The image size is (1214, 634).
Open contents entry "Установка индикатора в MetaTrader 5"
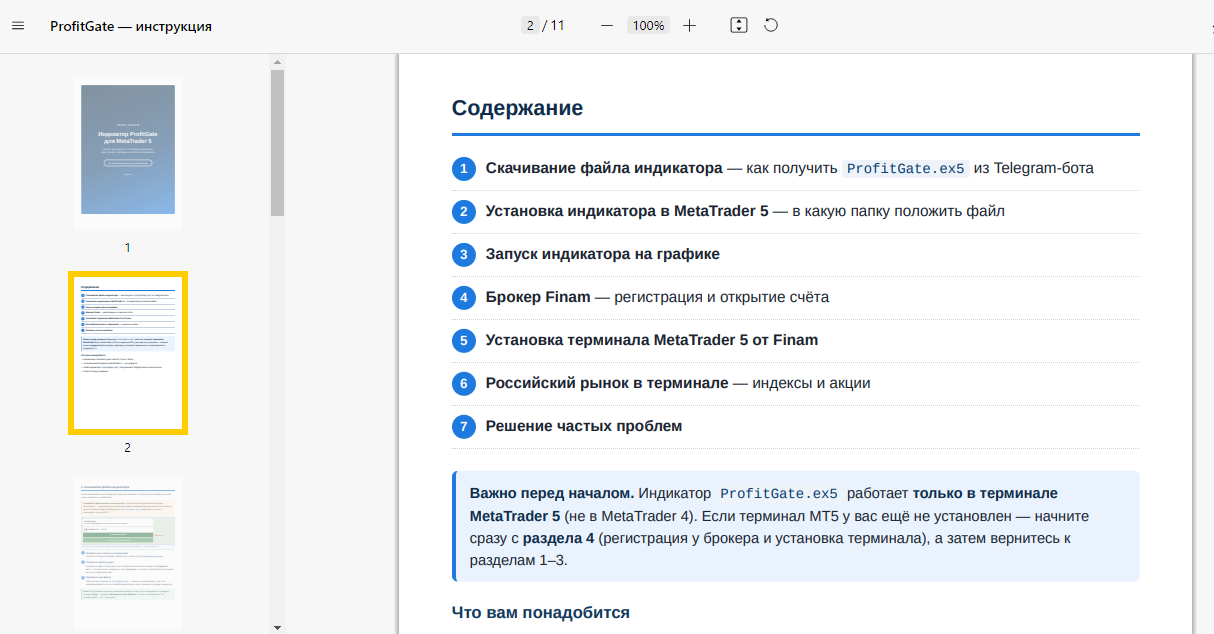(x=627, y=211)
